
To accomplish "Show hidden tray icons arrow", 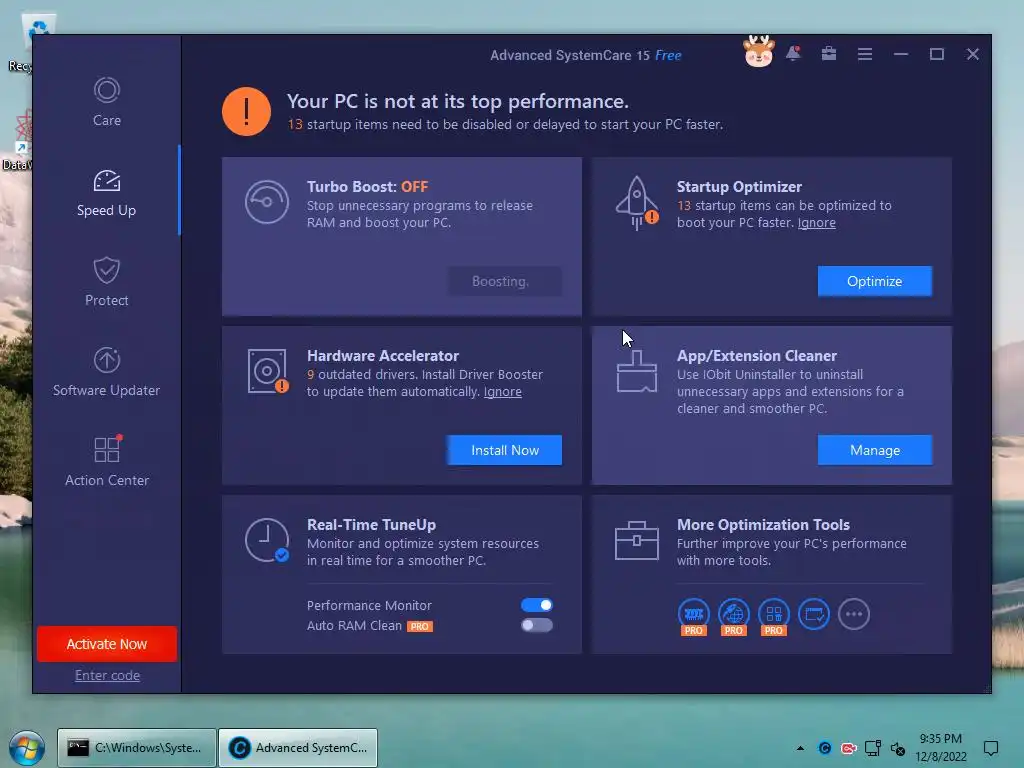I will (x=800, y=748).
